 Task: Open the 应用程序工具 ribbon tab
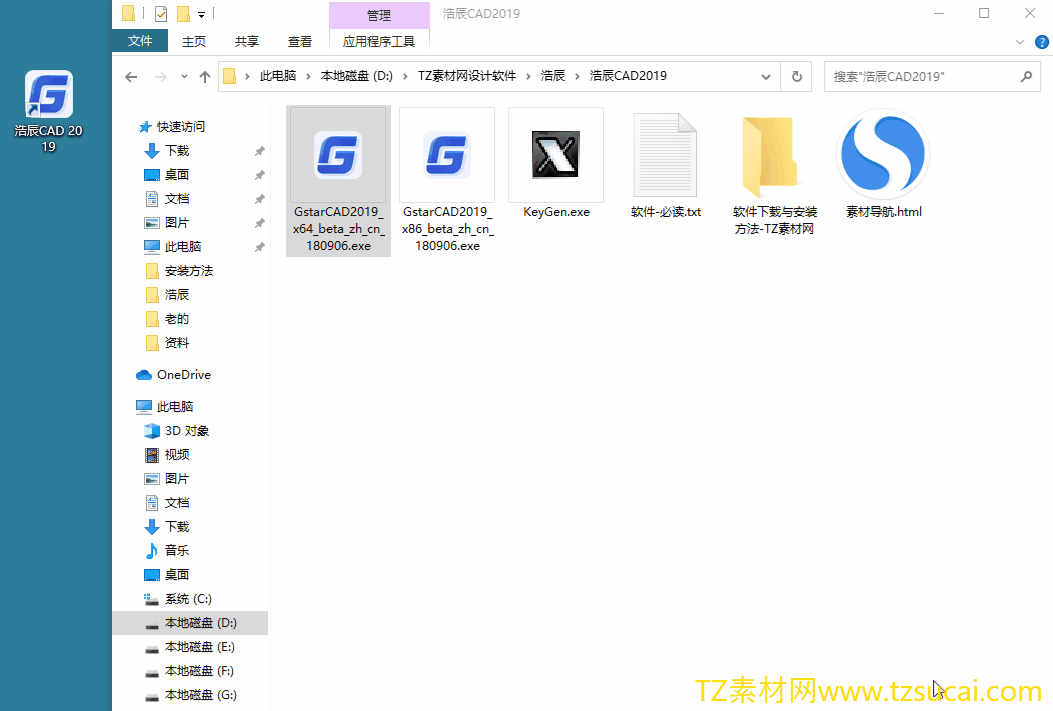(x=379, y=42)
